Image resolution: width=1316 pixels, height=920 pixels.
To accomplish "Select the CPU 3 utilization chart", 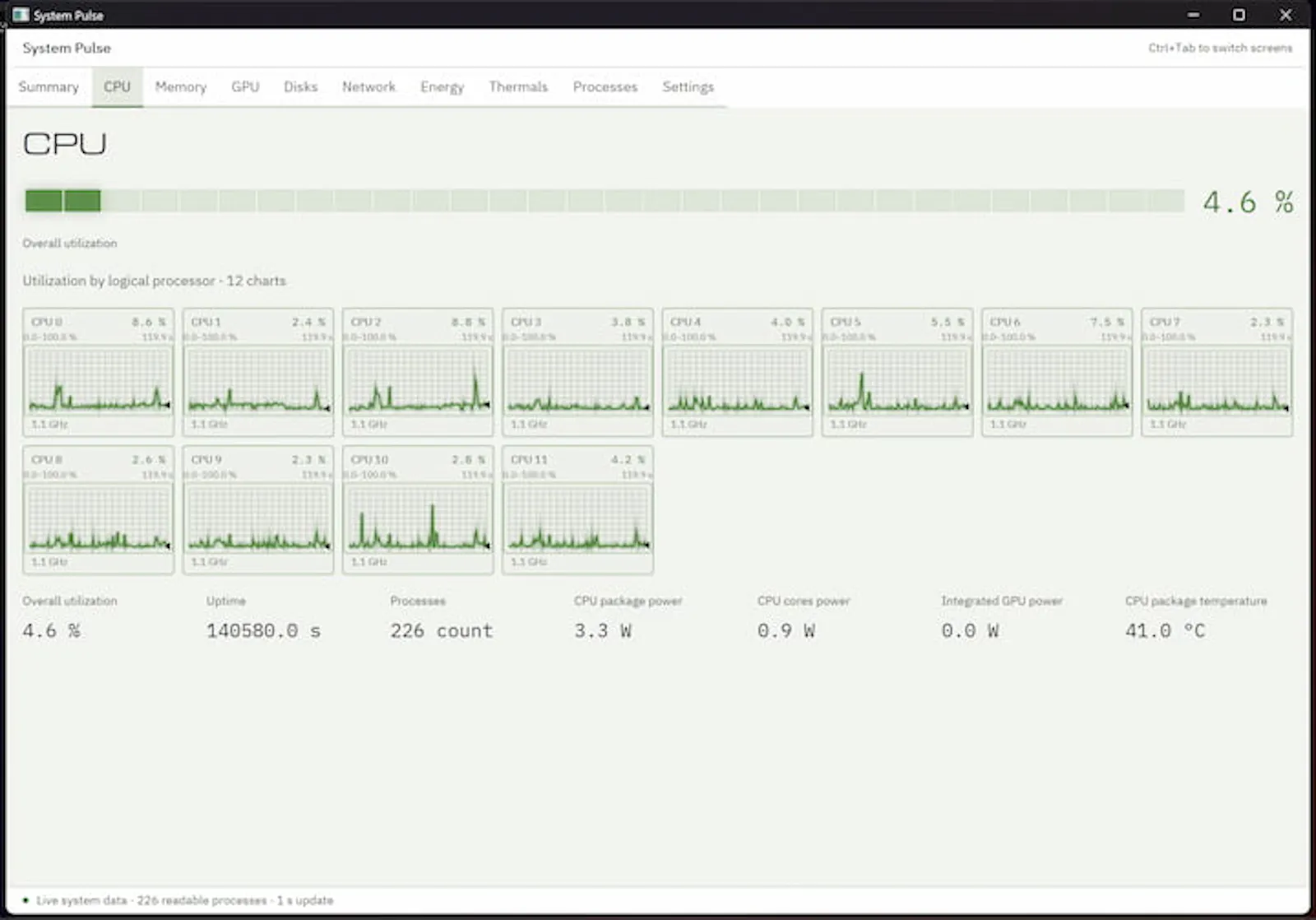I will coord(577,372).
